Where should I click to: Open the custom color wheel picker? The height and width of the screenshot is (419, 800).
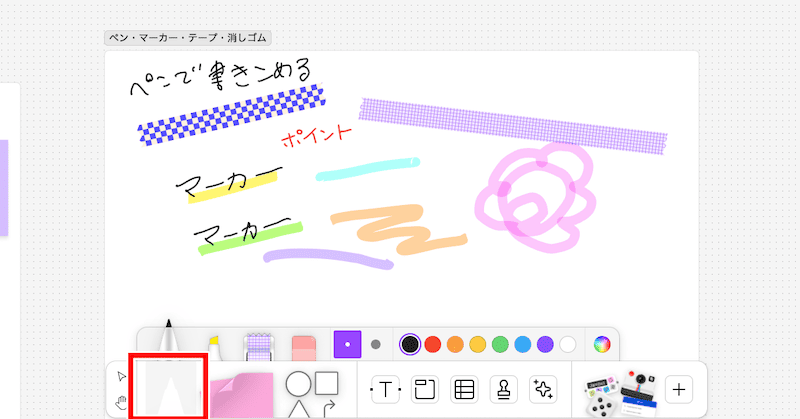pos(601,344)
